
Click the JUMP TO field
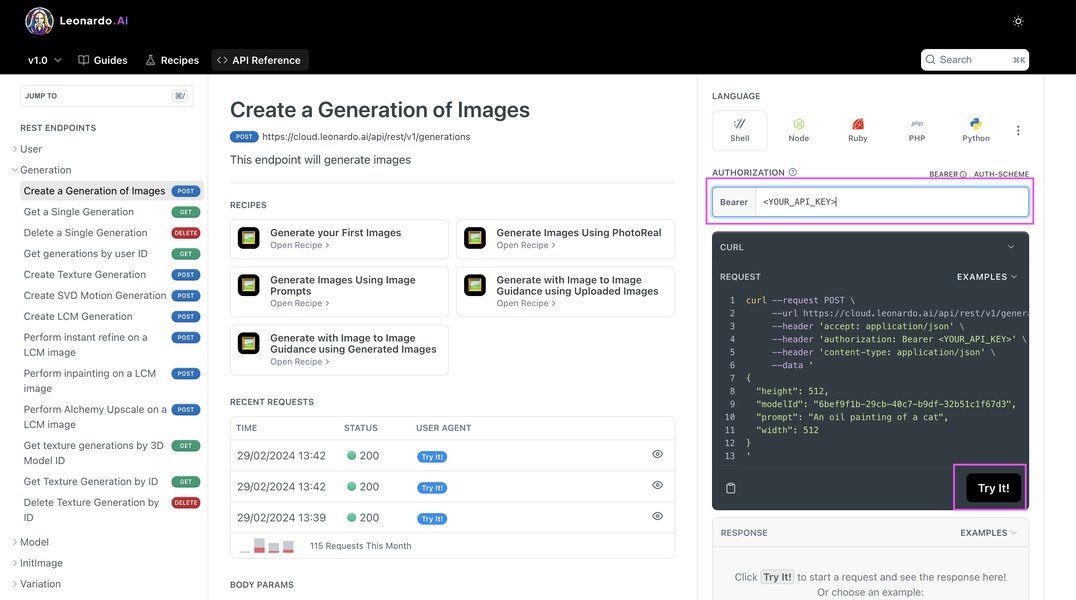pyautogui.click(x=106, y=96)
